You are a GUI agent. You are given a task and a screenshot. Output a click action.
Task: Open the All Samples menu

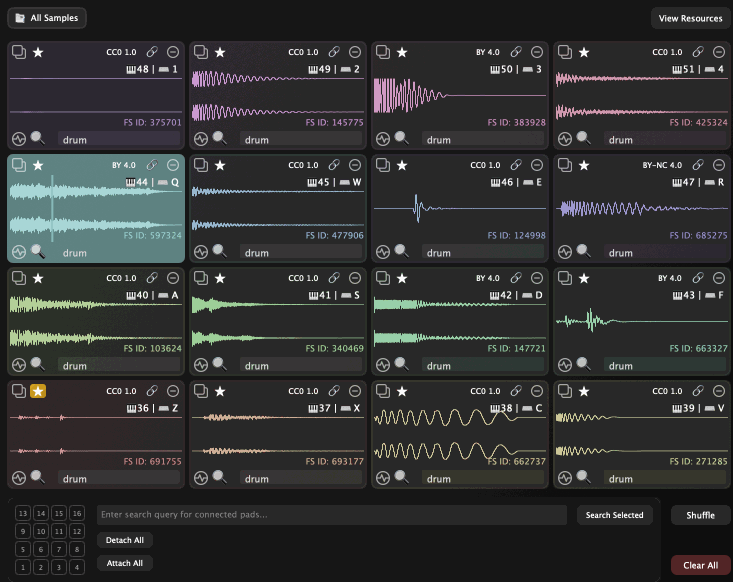click(x=47, y=18)
